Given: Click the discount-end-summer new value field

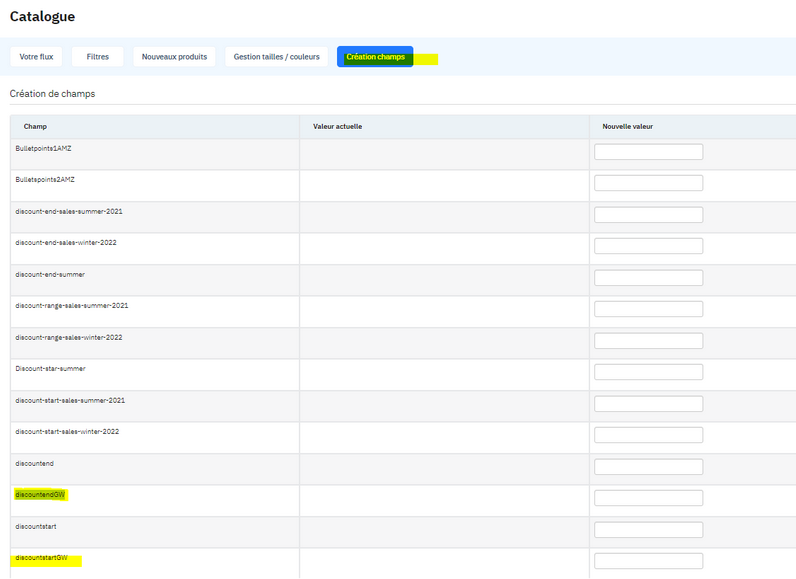Looking at the screenshot, I should tap(648, 278).
